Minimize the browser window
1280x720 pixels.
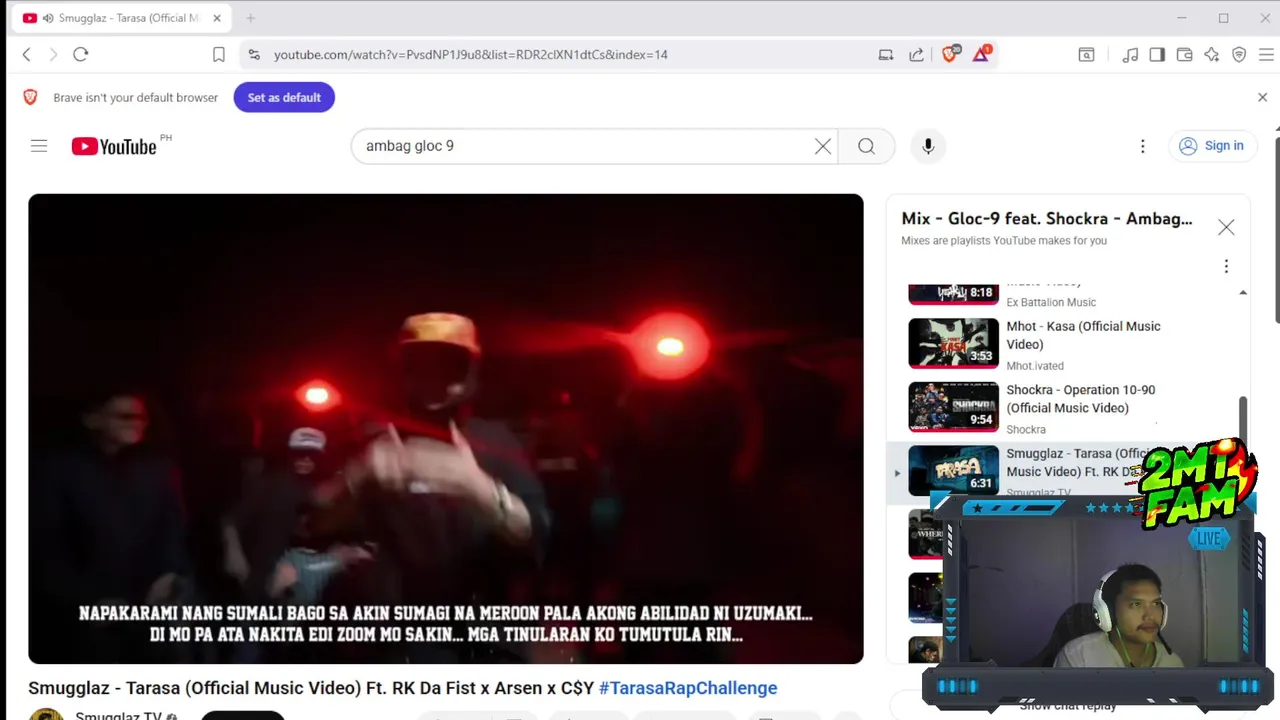pos(1181,18)
